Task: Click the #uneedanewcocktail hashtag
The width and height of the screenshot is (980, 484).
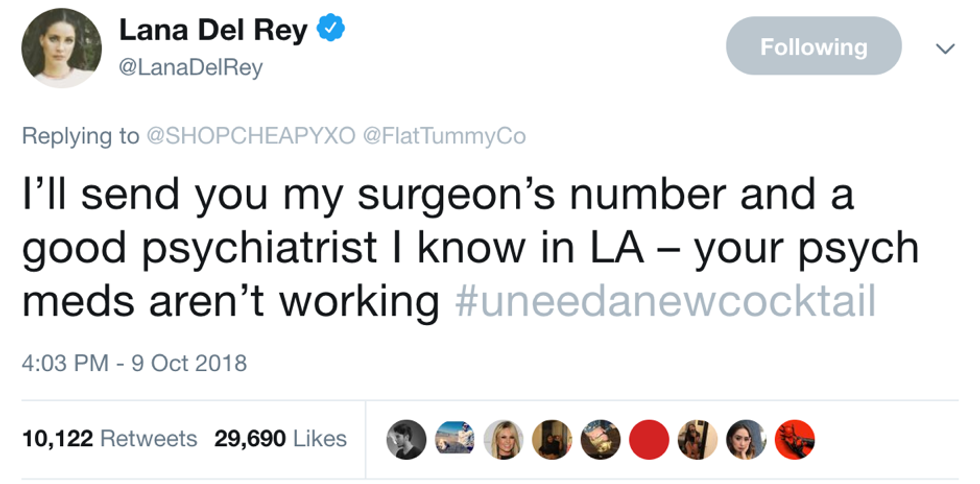Action: [665, 303]
